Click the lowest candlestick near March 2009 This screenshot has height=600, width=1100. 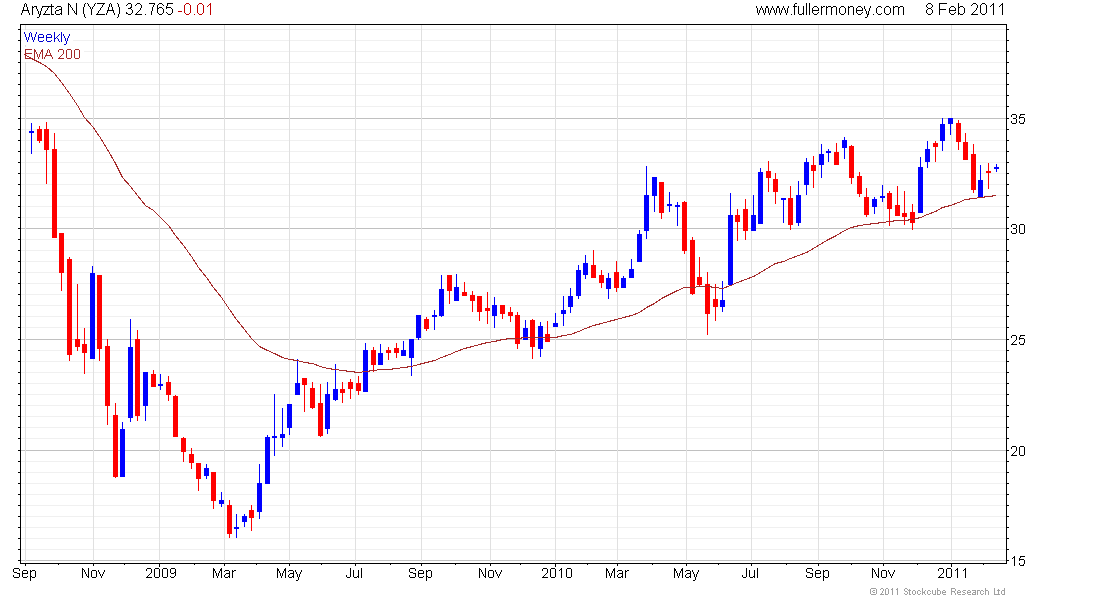(x=229, y=519)
